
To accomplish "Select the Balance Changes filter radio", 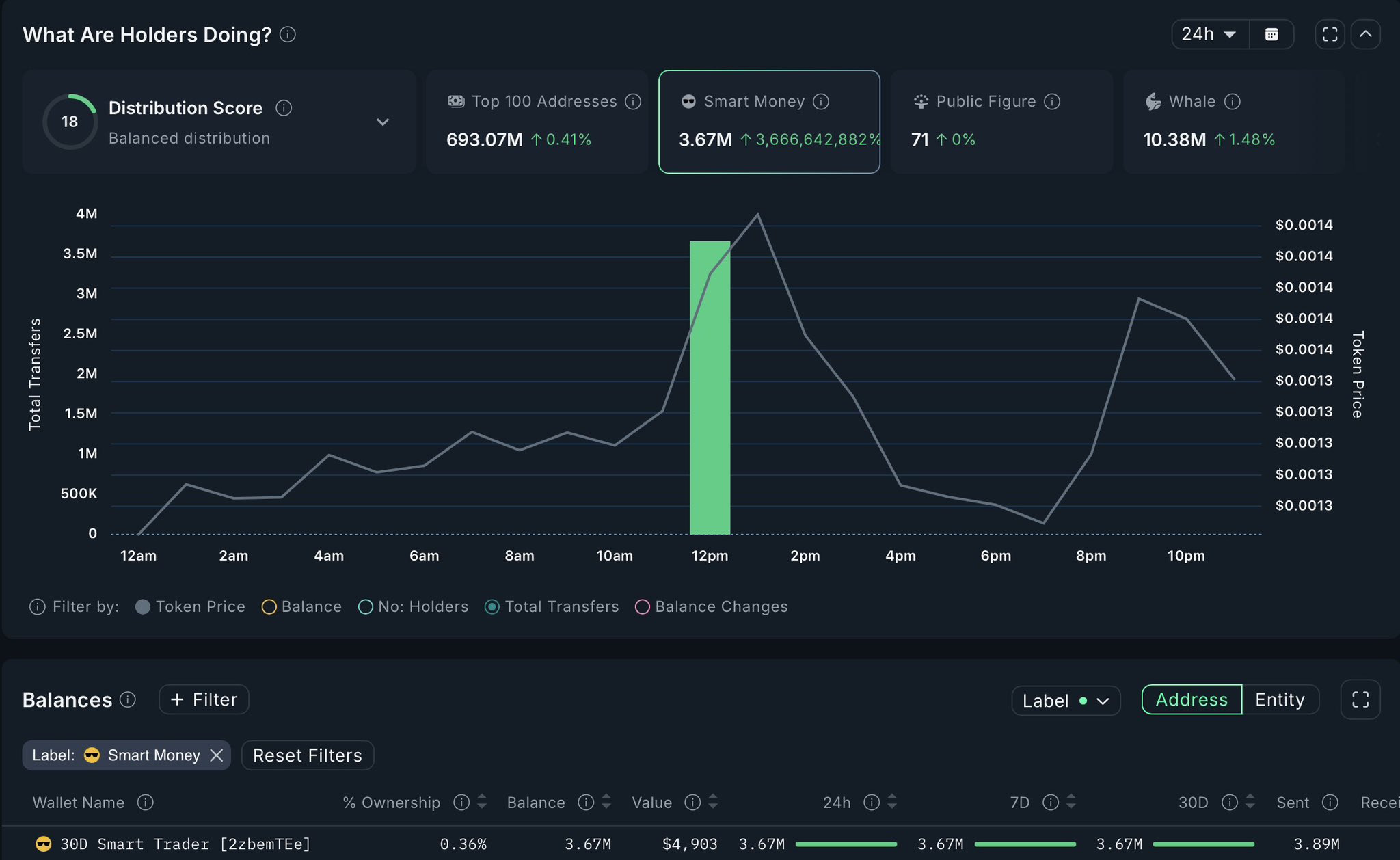I will (x=642, y=607).
